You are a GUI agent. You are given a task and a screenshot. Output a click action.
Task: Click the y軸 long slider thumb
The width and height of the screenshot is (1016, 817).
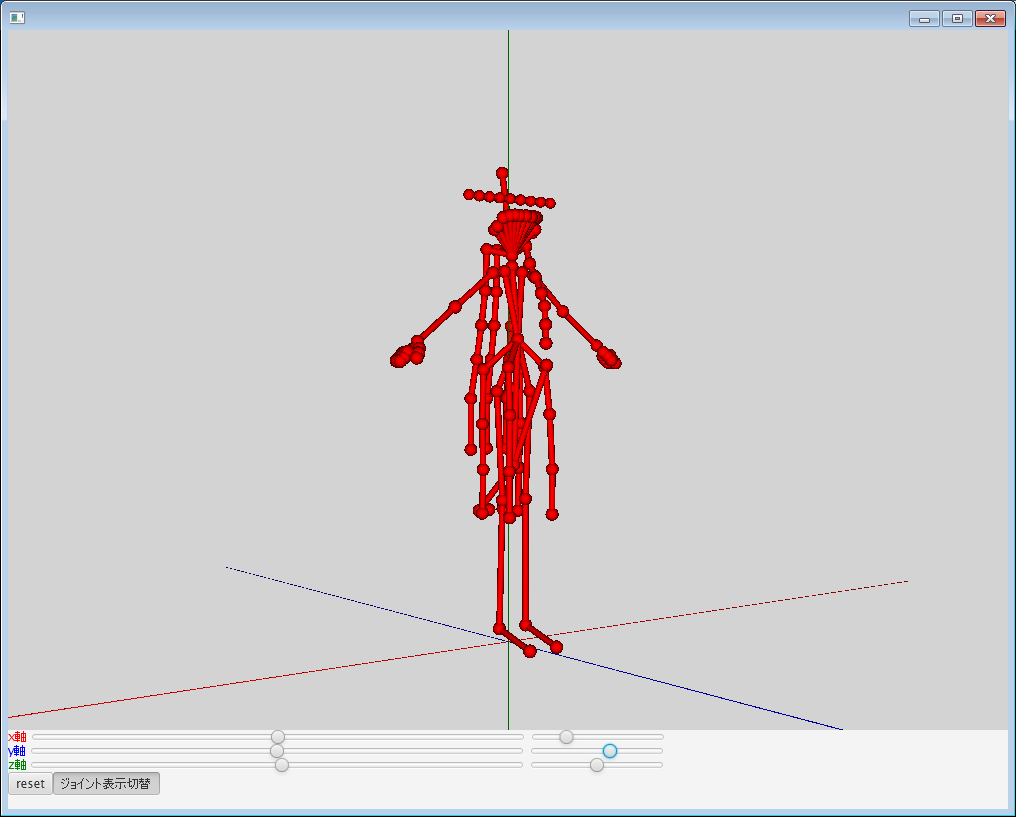click(x=277, y=751)
